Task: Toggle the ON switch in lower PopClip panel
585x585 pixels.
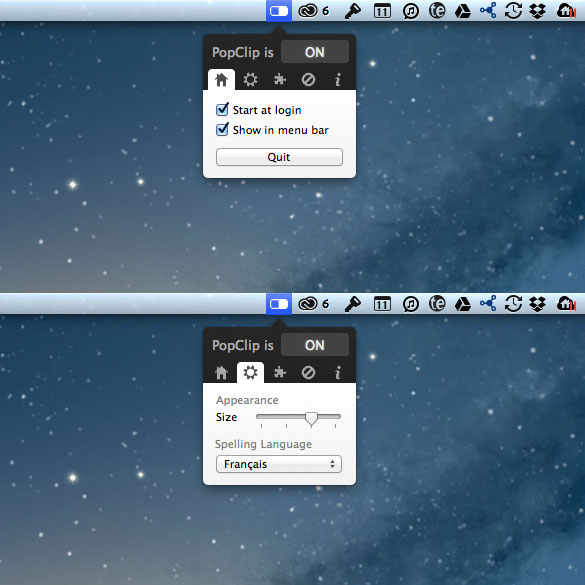Action: point(315,345)
